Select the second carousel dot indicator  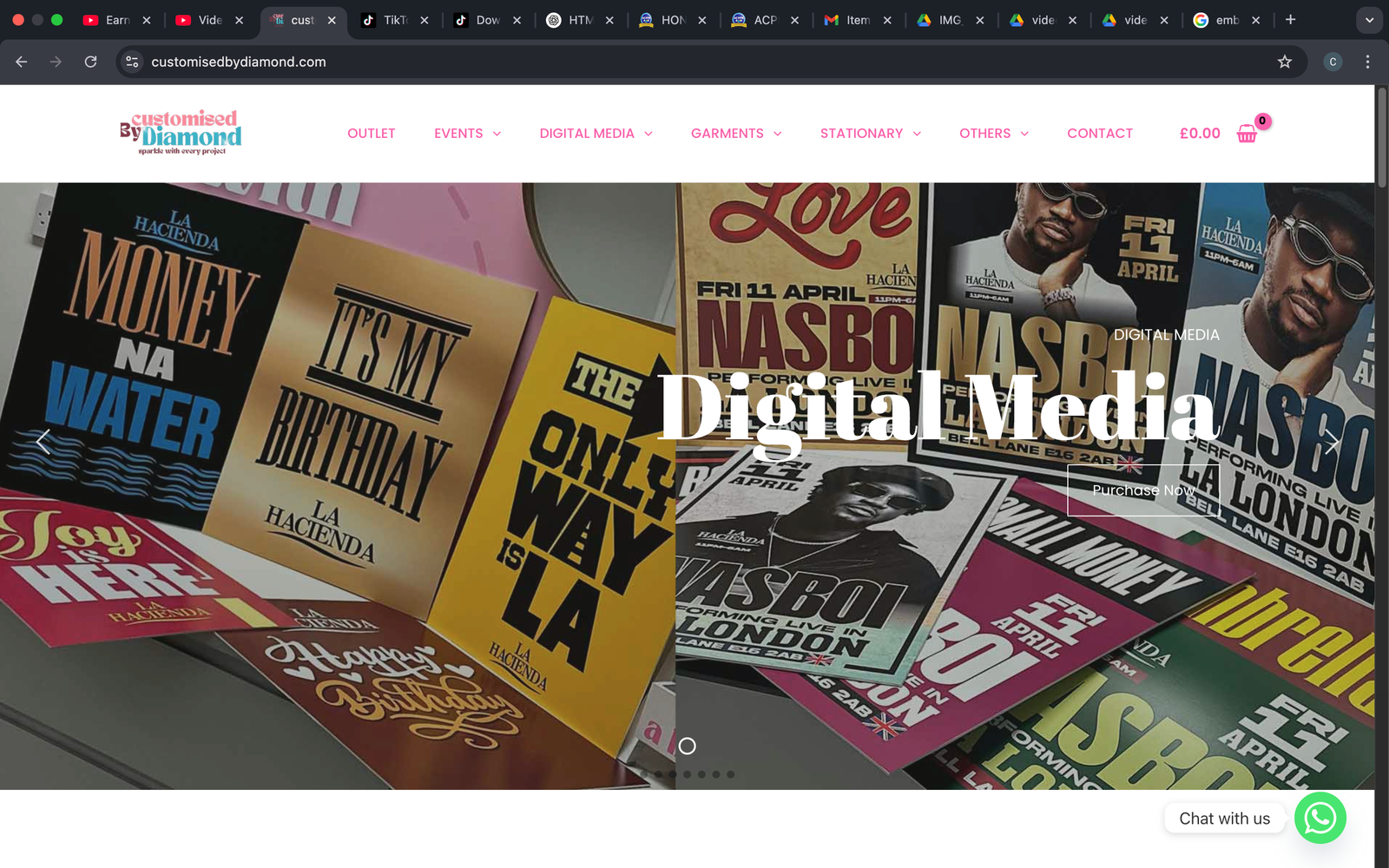(660, 773)
